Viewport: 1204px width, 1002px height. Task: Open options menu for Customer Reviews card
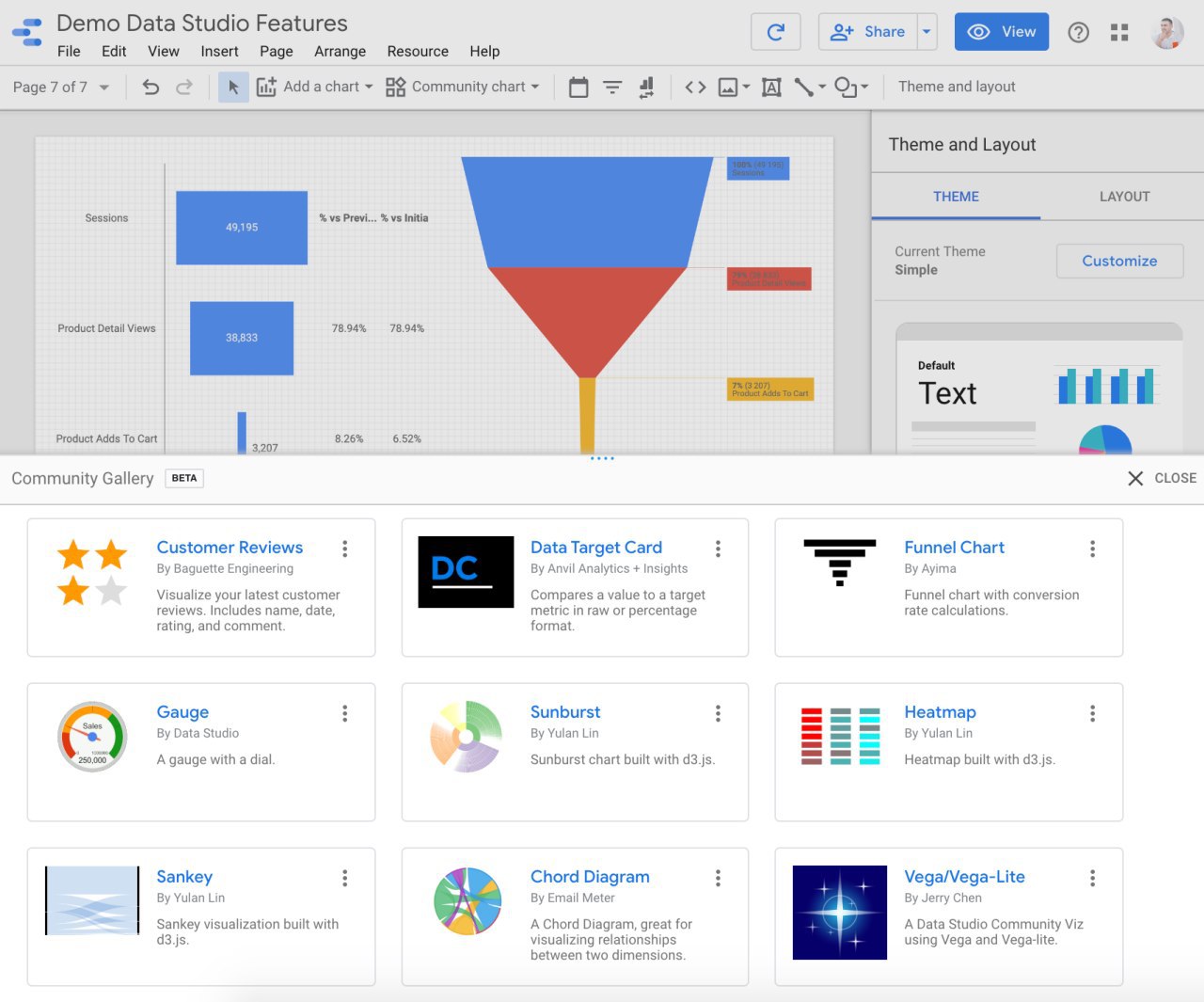[x=345, y=549]
